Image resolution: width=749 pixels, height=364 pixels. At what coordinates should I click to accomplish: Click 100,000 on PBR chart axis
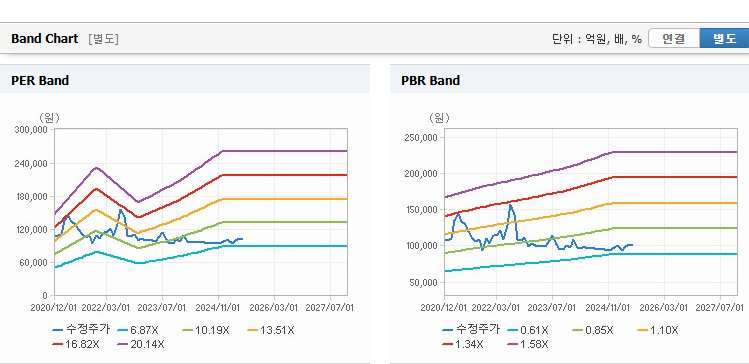click(x=423, y=246)
